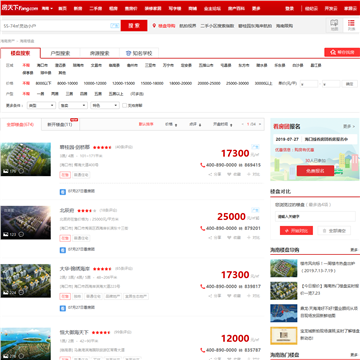Open first news thumbnail dated 2019.7.13-7.19
360x360 pixels.
[x=284, y=268]
